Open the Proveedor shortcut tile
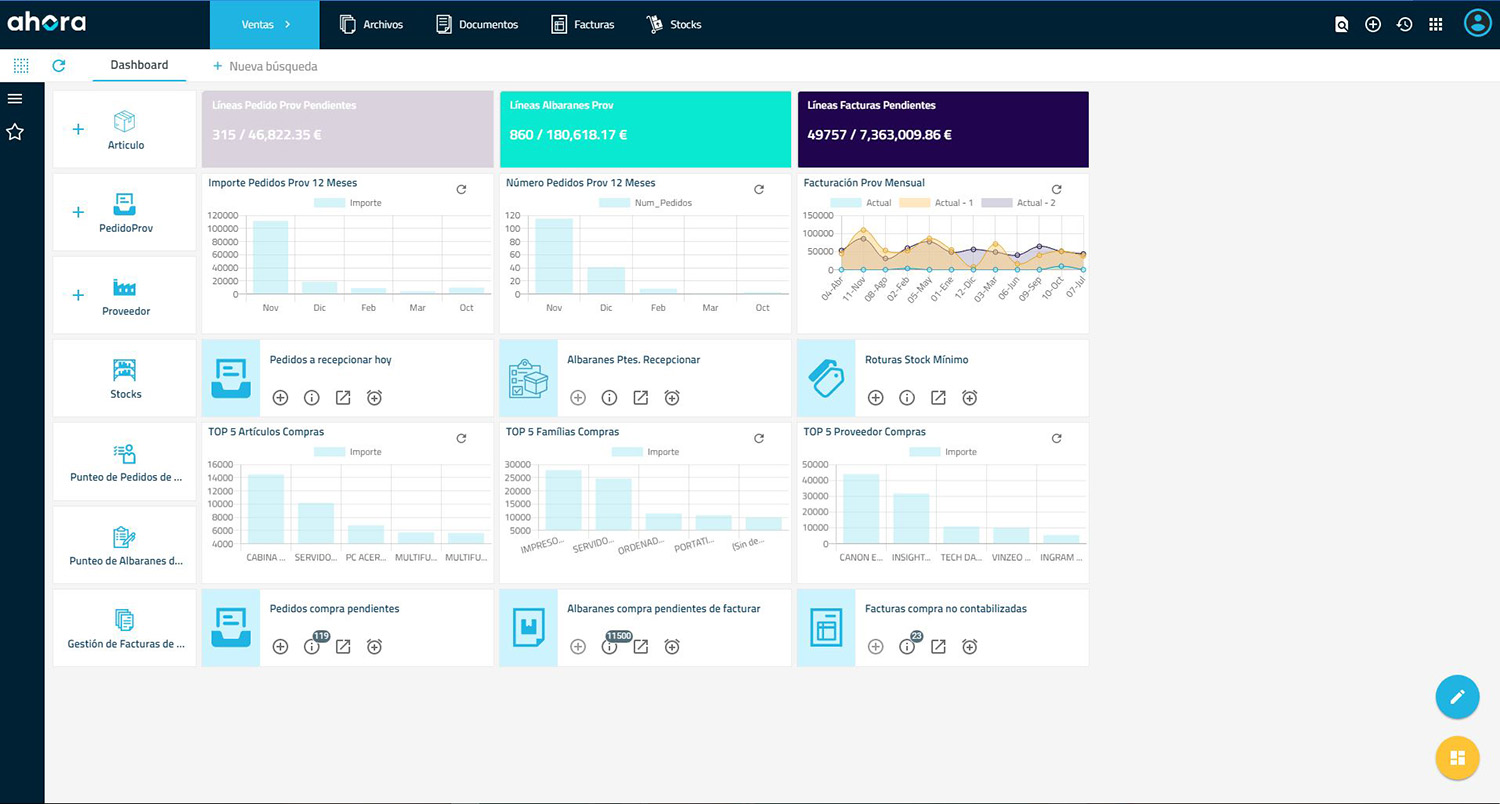 (x=125, y=295)
